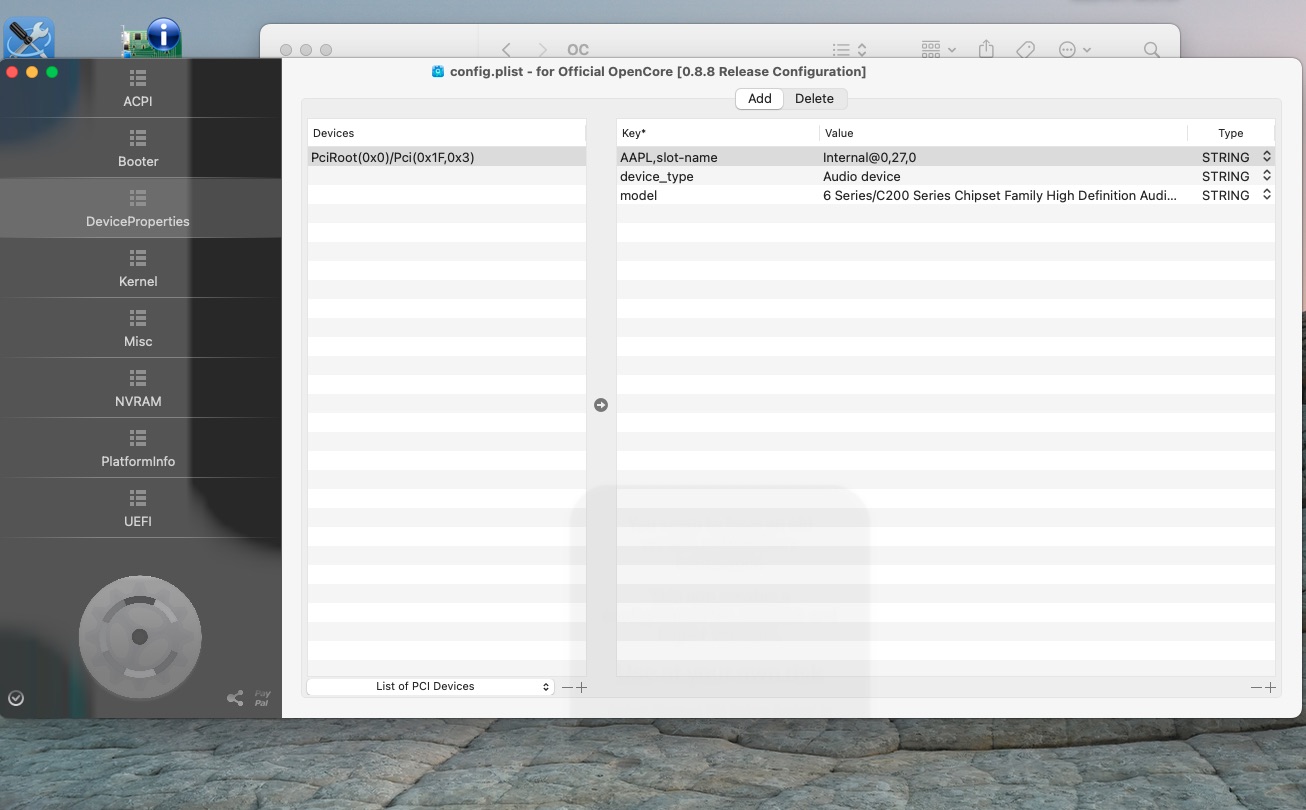The image size is (1306, 810).
Task: Open the NVRAM settings section
Action: coord(138,388)
